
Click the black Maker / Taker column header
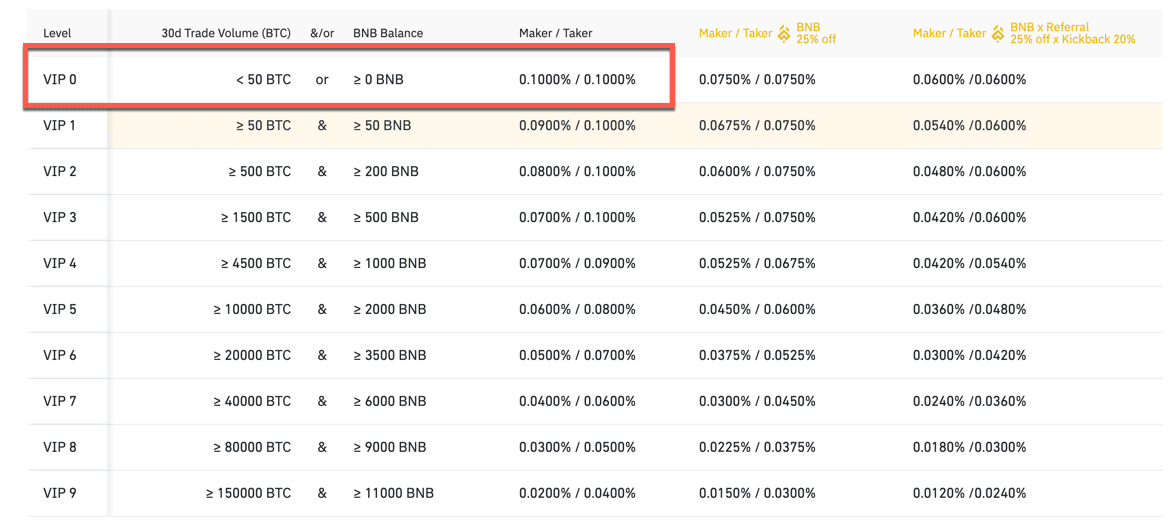pos(555,33)
